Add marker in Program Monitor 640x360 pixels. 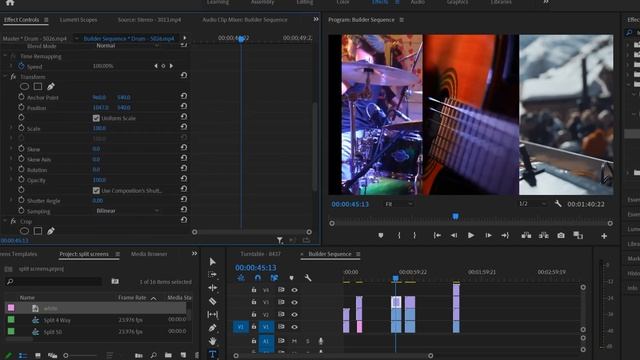click(380, 236)
